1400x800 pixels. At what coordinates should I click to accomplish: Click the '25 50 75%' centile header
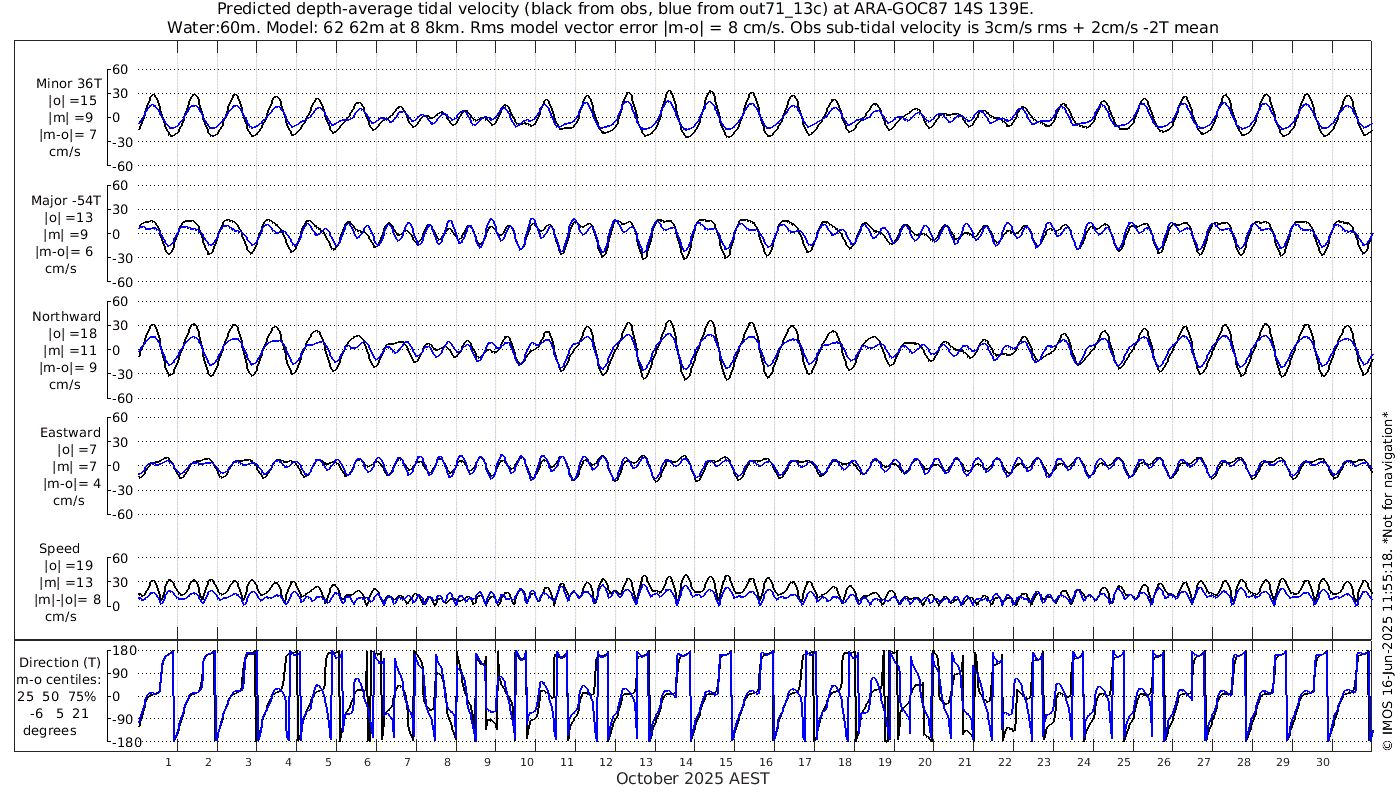point(56,696)
